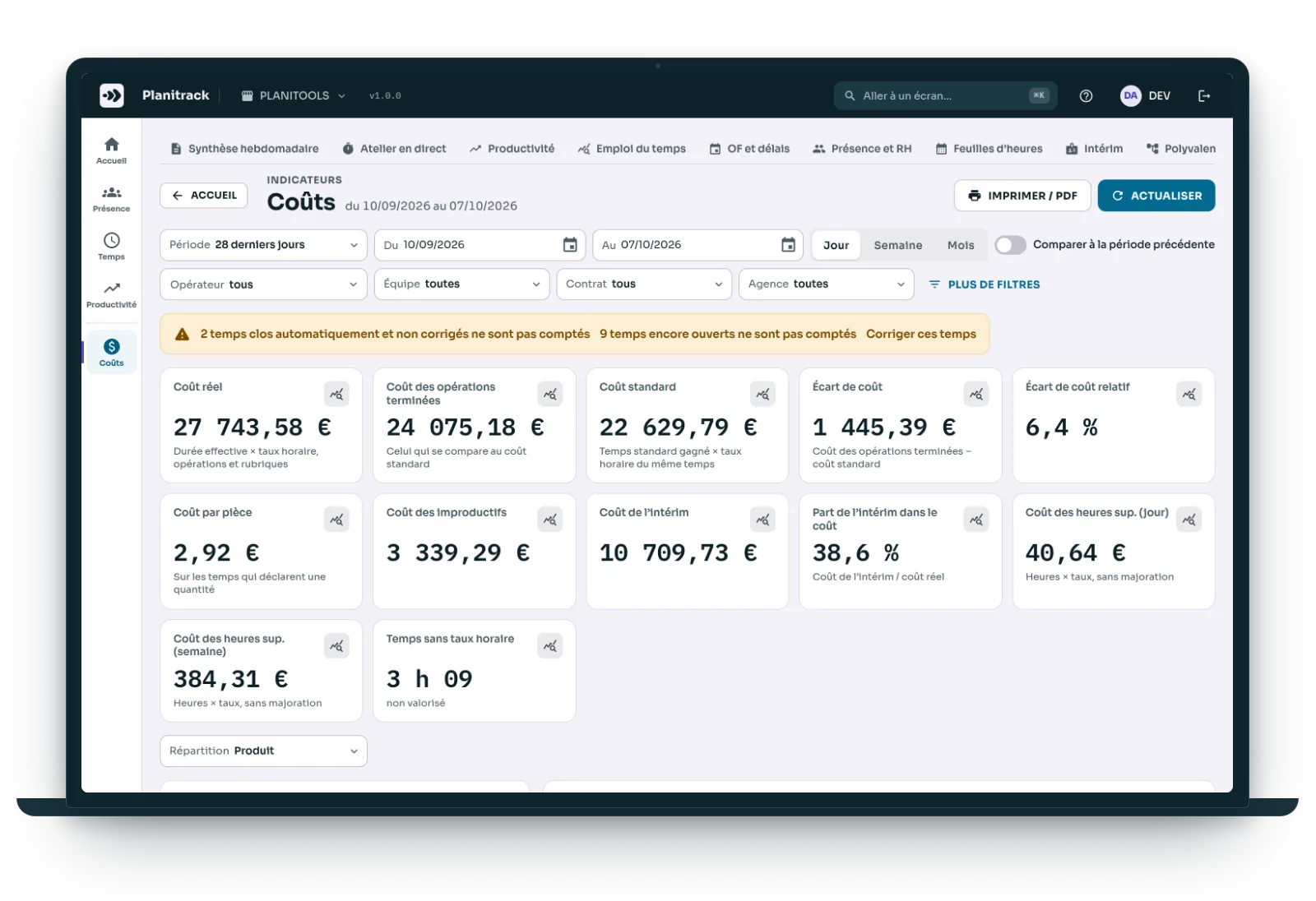The width and height of the screenshot is (1316, 901).
Task: Click the ACCUEIL back button
Action: 204,196
